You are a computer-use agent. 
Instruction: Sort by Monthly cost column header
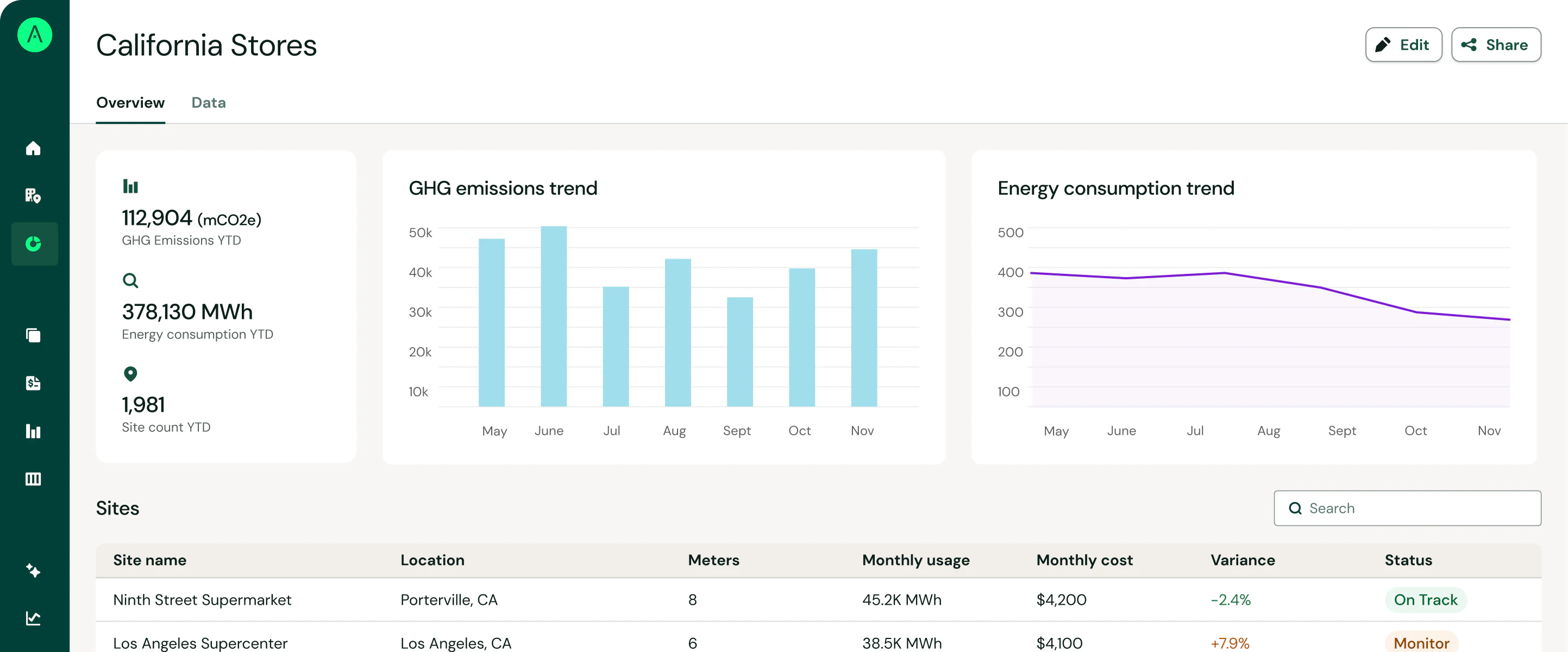[x=1084, y=560]
